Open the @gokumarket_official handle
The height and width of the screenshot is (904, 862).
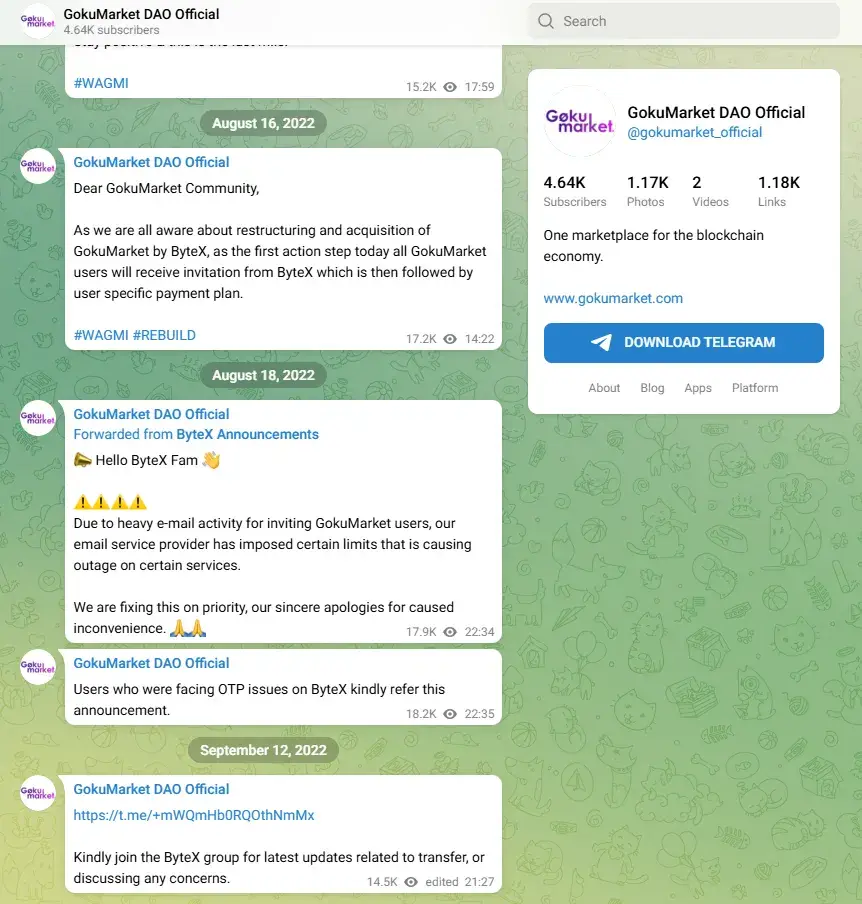pos(695,133)
